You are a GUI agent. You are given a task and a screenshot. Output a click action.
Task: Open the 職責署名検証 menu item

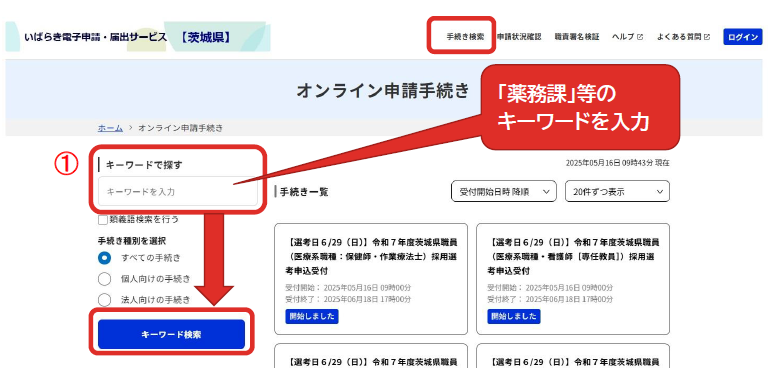577,37
